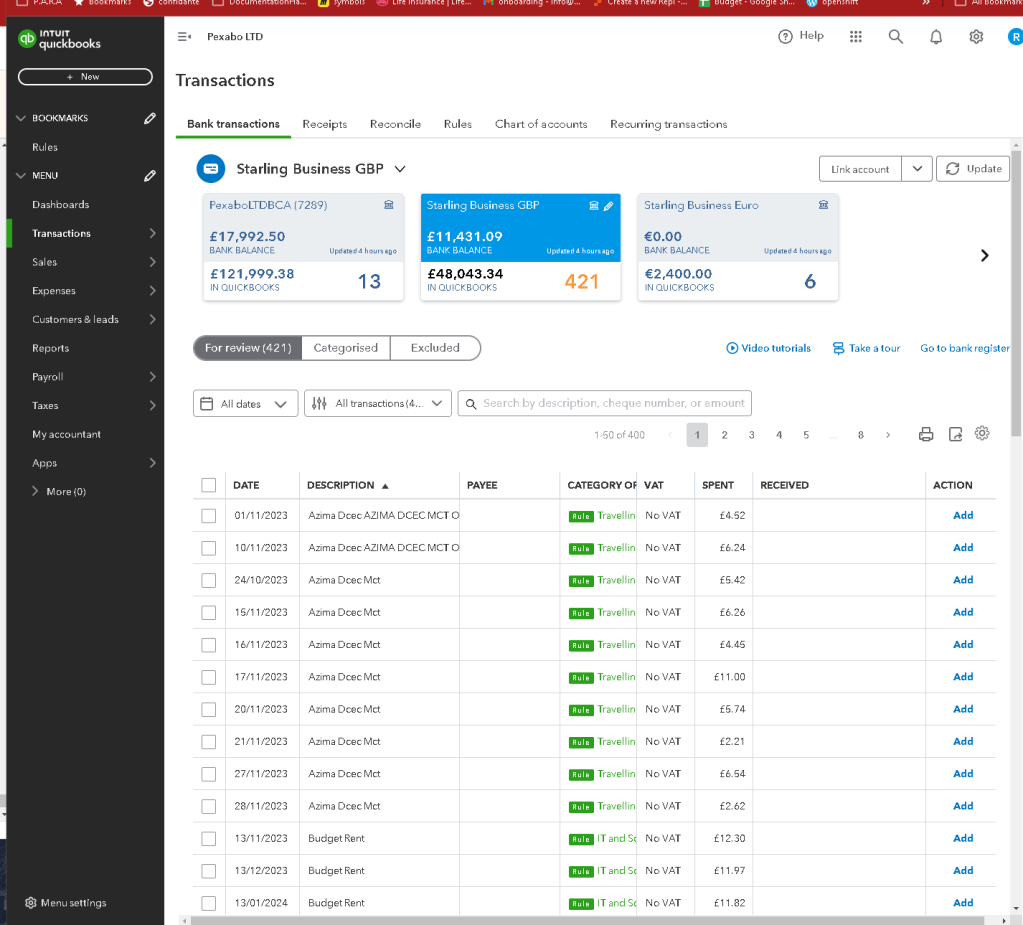Show next bank account cards with right arrow
1023x925 pixels.
tap(985, 256)
